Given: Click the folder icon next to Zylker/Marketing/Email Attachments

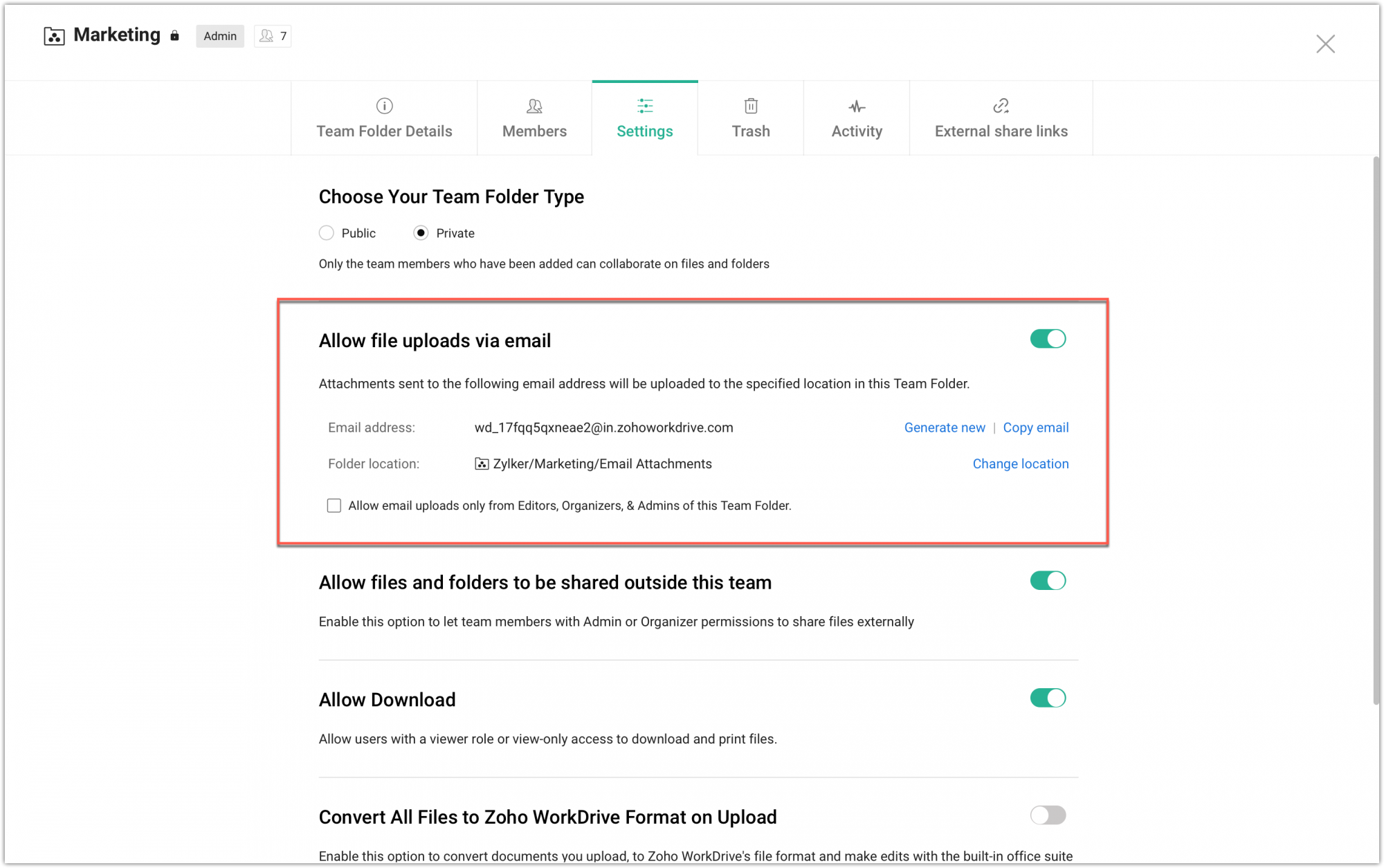Looking at the screenshot, I should pos(481,463).
